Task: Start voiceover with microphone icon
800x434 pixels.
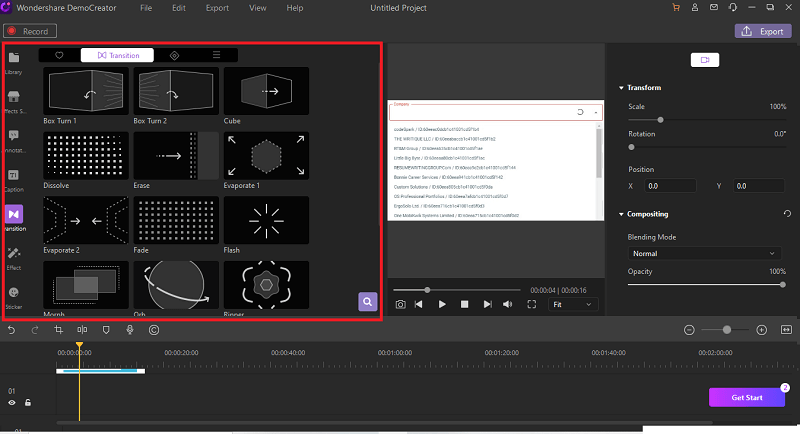Action: (x=130, y=330)
